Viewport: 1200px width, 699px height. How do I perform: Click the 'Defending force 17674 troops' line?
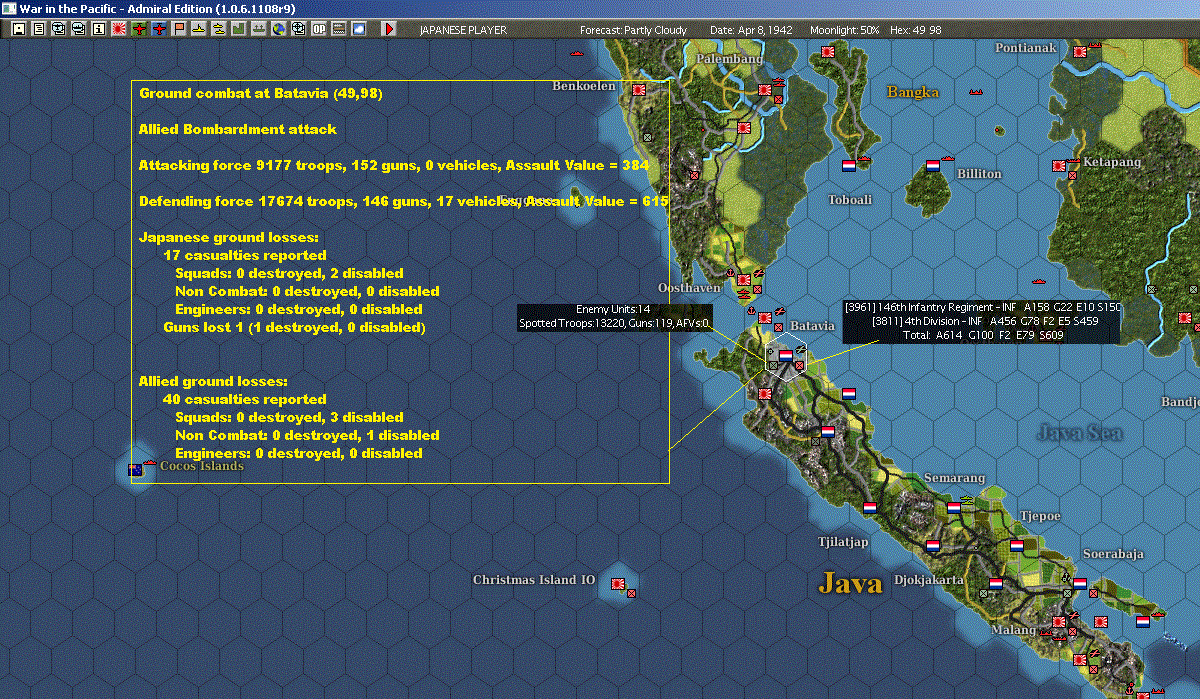click(403, 201)
